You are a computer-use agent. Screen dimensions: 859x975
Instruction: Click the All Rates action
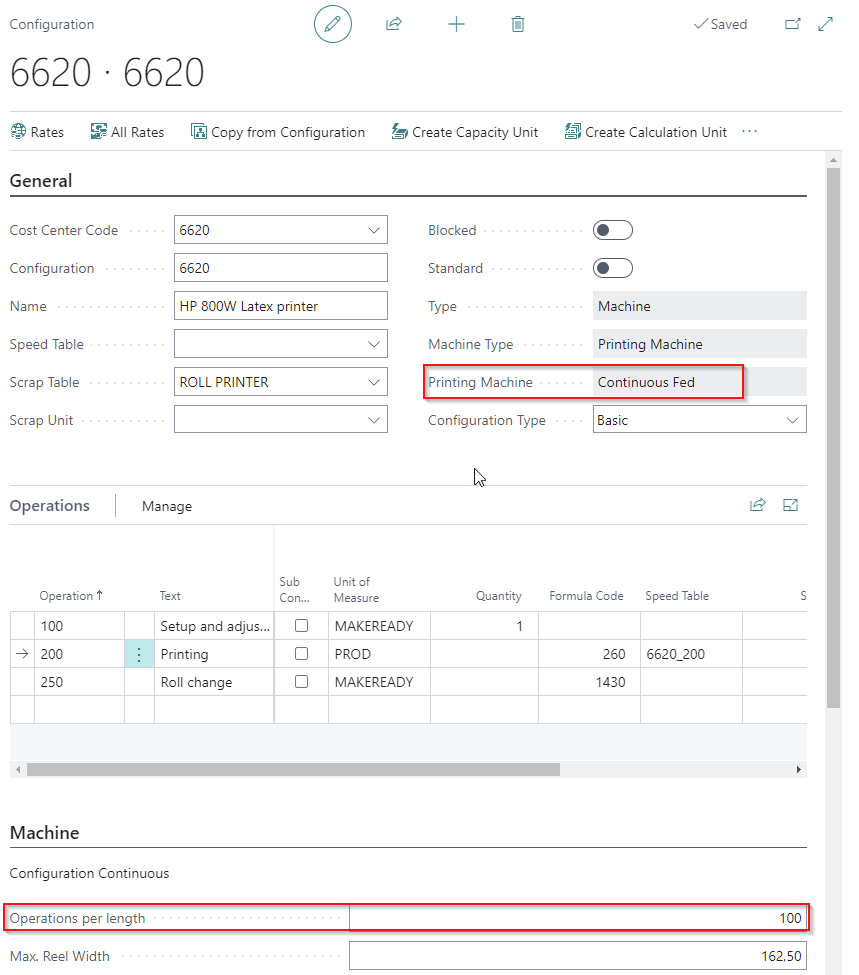pyautogui.click(x=127, y=131)
